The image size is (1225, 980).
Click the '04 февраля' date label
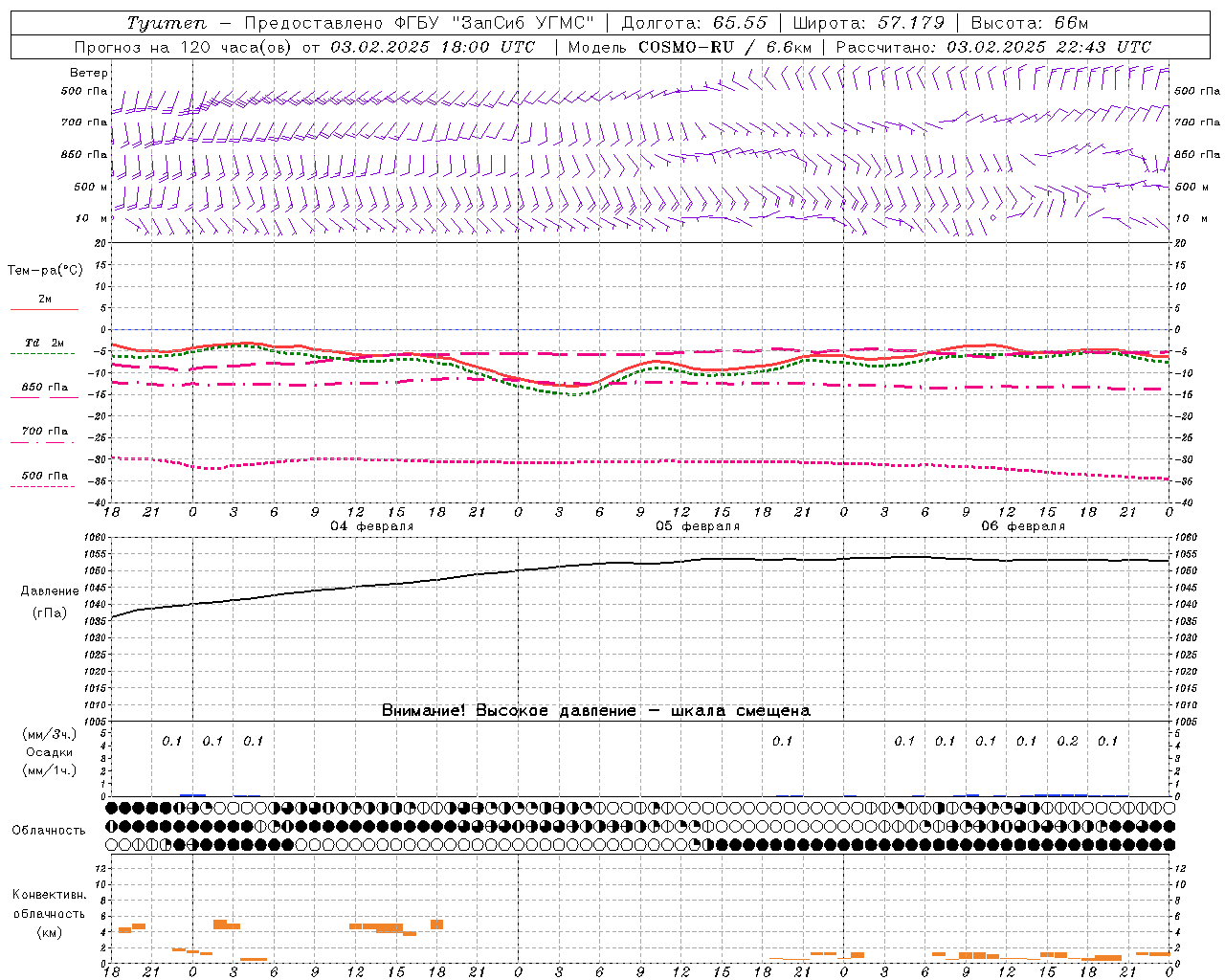point(372,526)
